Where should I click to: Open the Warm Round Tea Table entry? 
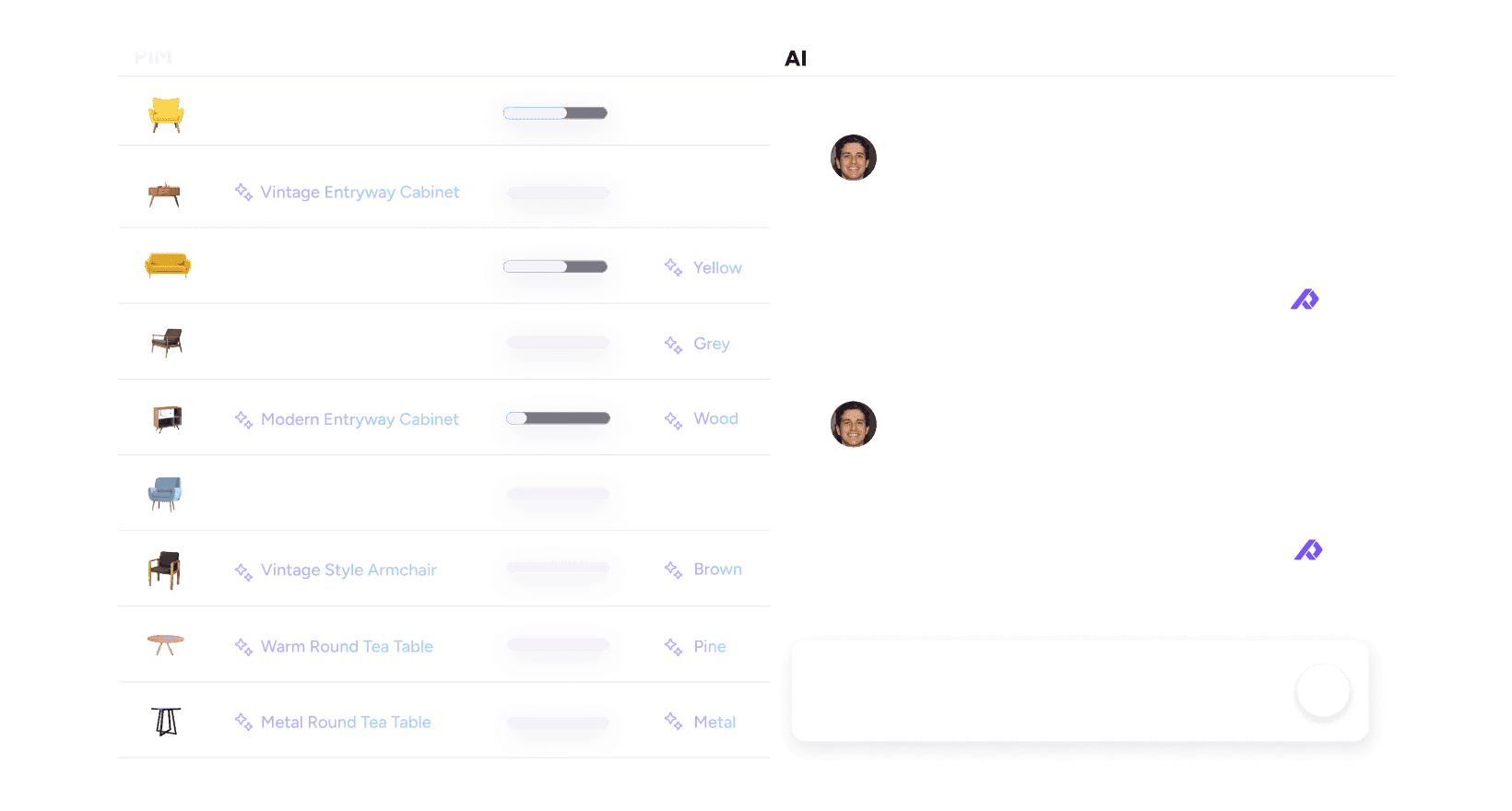347,647
